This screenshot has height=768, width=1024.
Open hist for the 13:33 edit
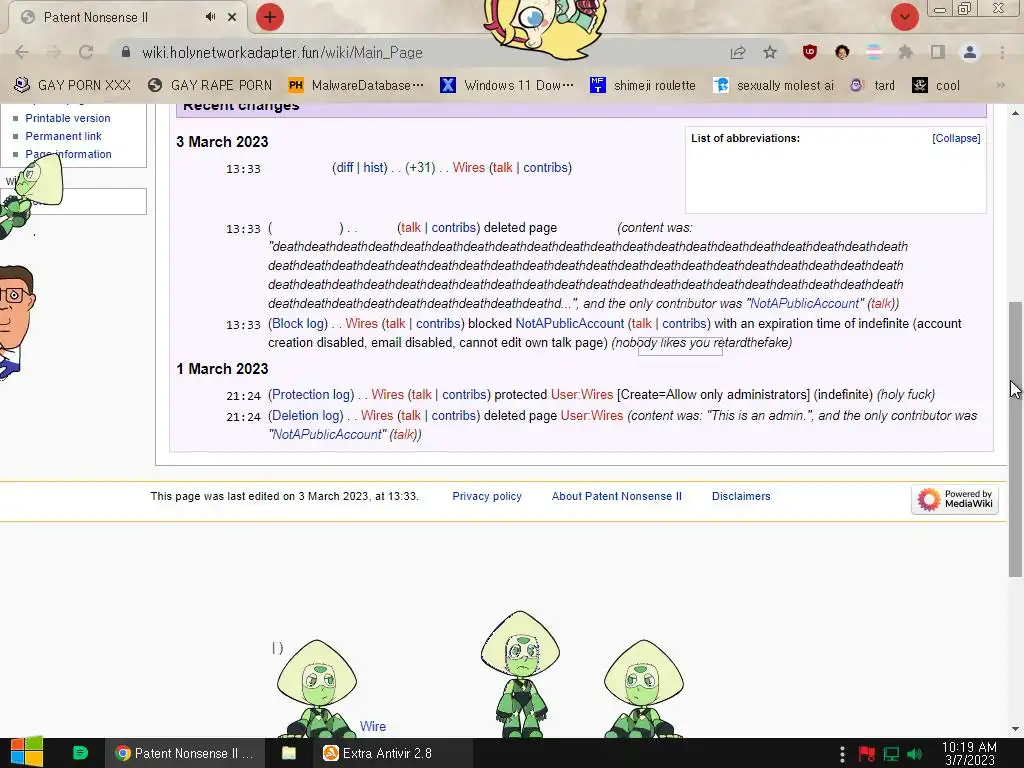pos(374,167)
